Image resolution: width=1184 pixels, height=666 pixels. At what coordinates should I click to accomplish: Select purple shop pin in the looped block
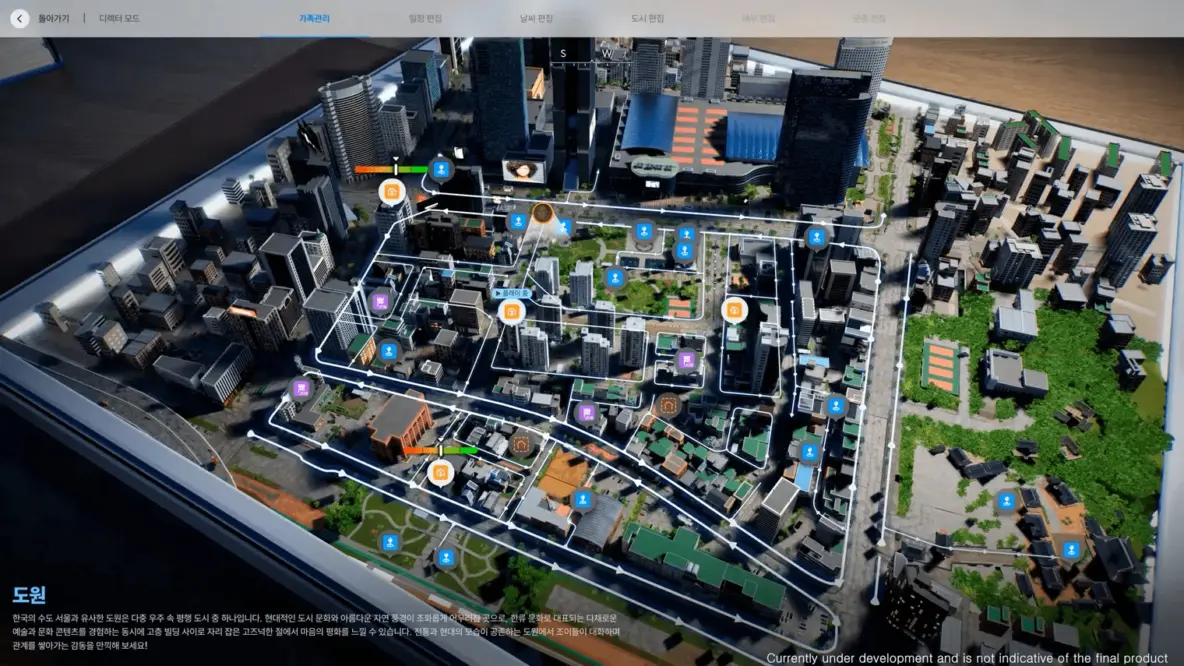686,360
